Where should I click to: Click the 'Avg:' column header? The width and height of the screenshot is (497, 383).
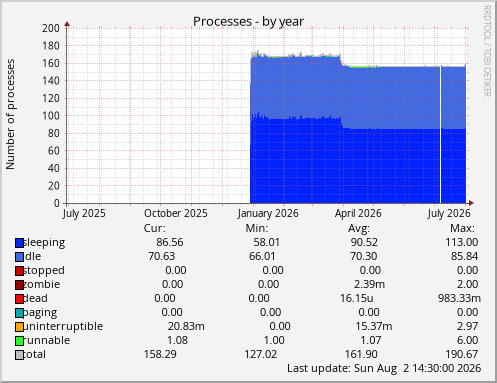pos(359,229)
